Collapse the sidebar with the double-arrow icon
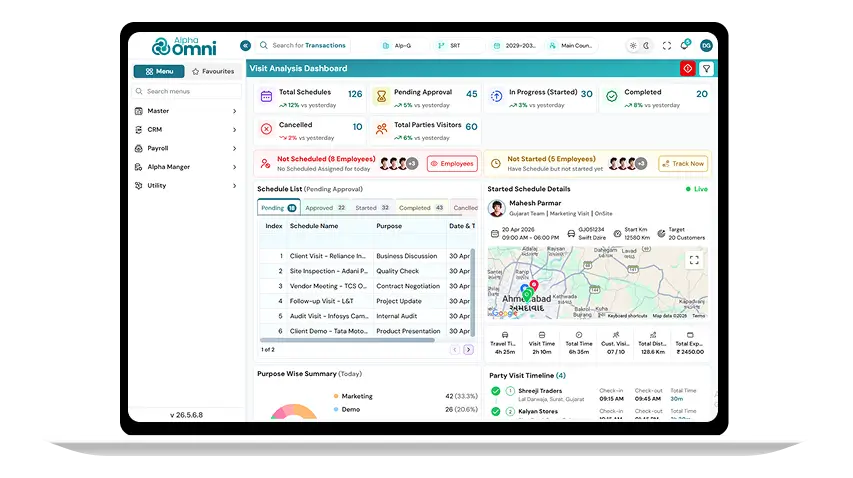 click(245, 46)
